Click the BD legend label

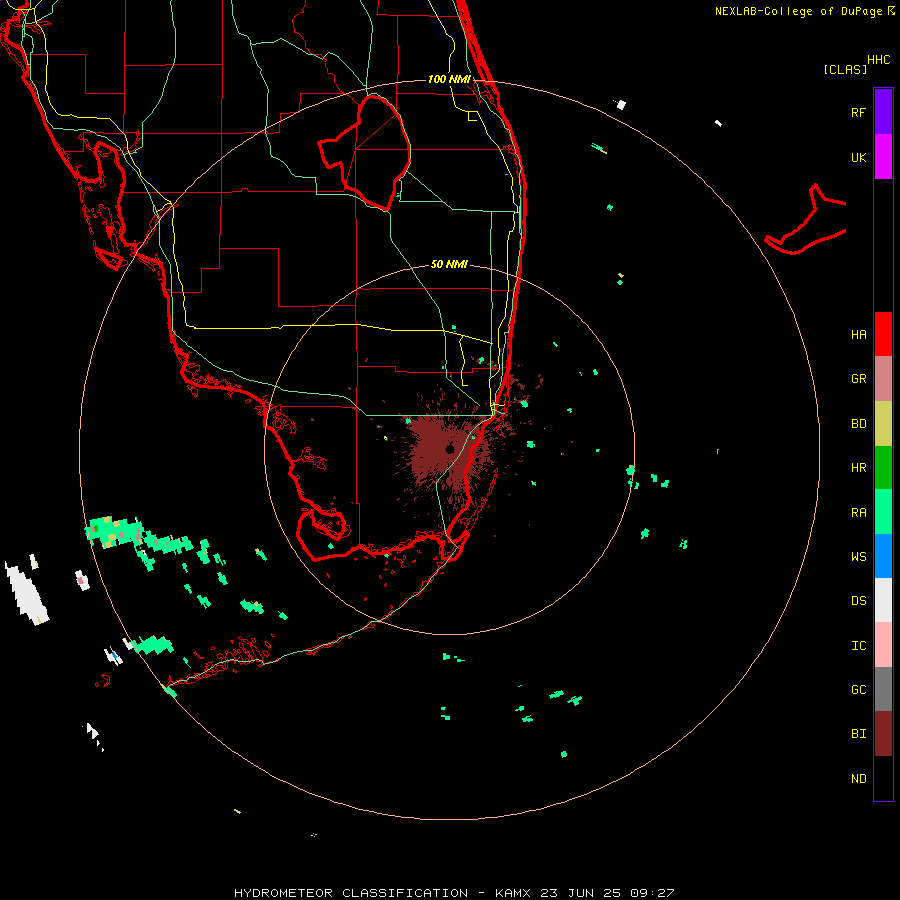tap(858, 424)
